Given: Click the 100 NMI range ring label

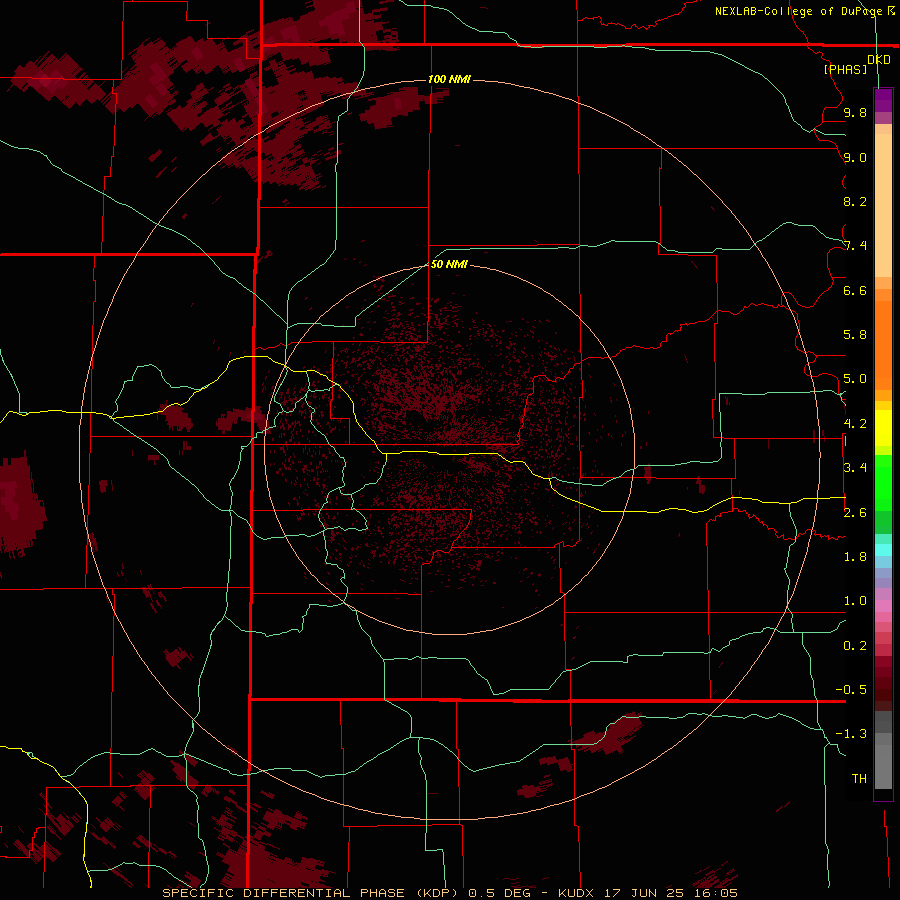Looking at the screenshot, I should click(449, 79).
